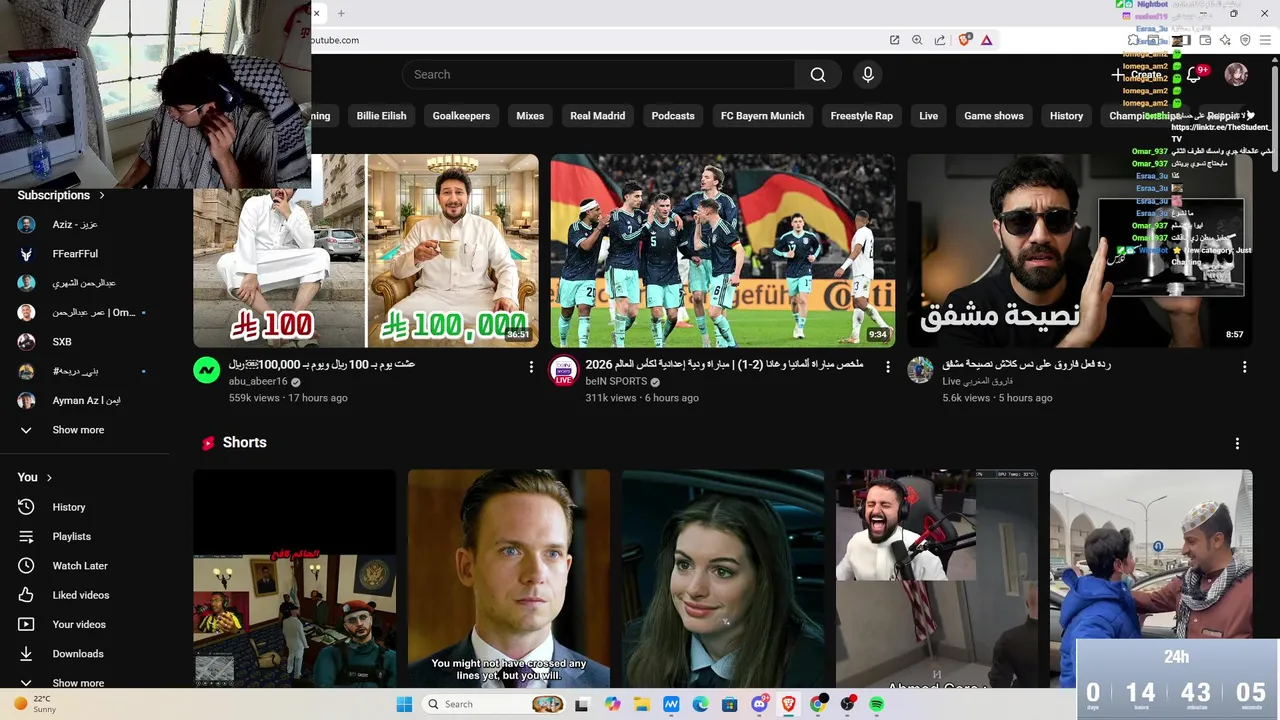Screen dimensions: 1280x720
Task: Open Brave VPN shield icon
Action: [1245, 40]
